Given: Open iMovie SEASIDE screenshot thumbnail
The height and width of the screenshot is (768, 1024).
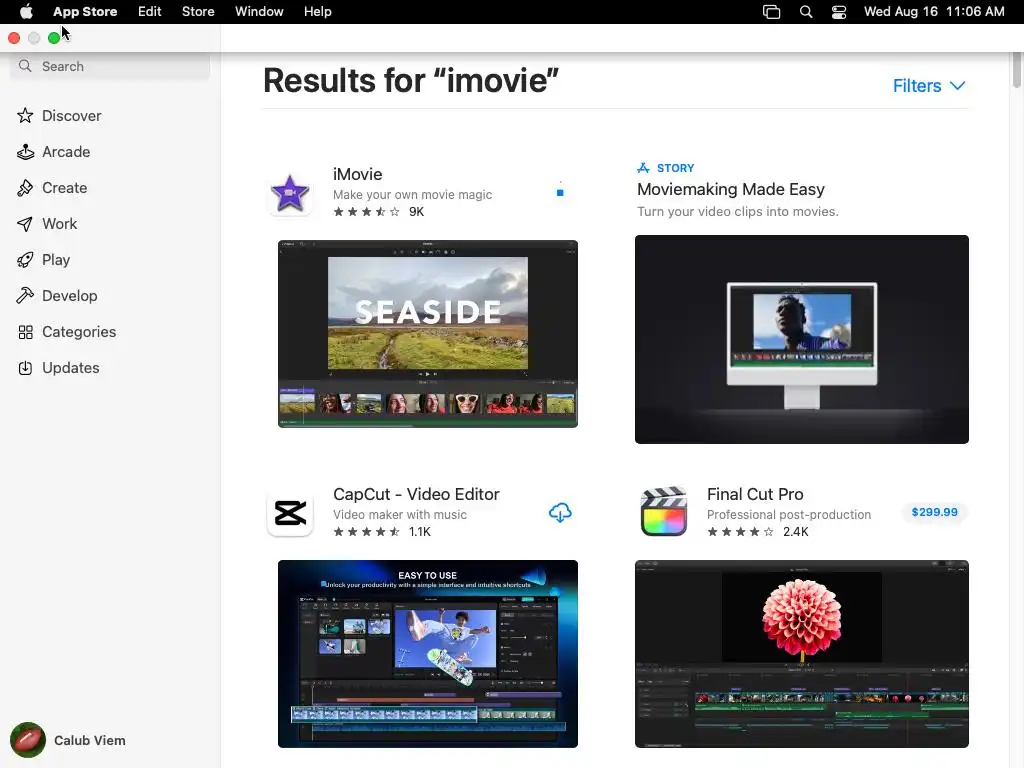Looking at the screenshot, I should 428,334.
